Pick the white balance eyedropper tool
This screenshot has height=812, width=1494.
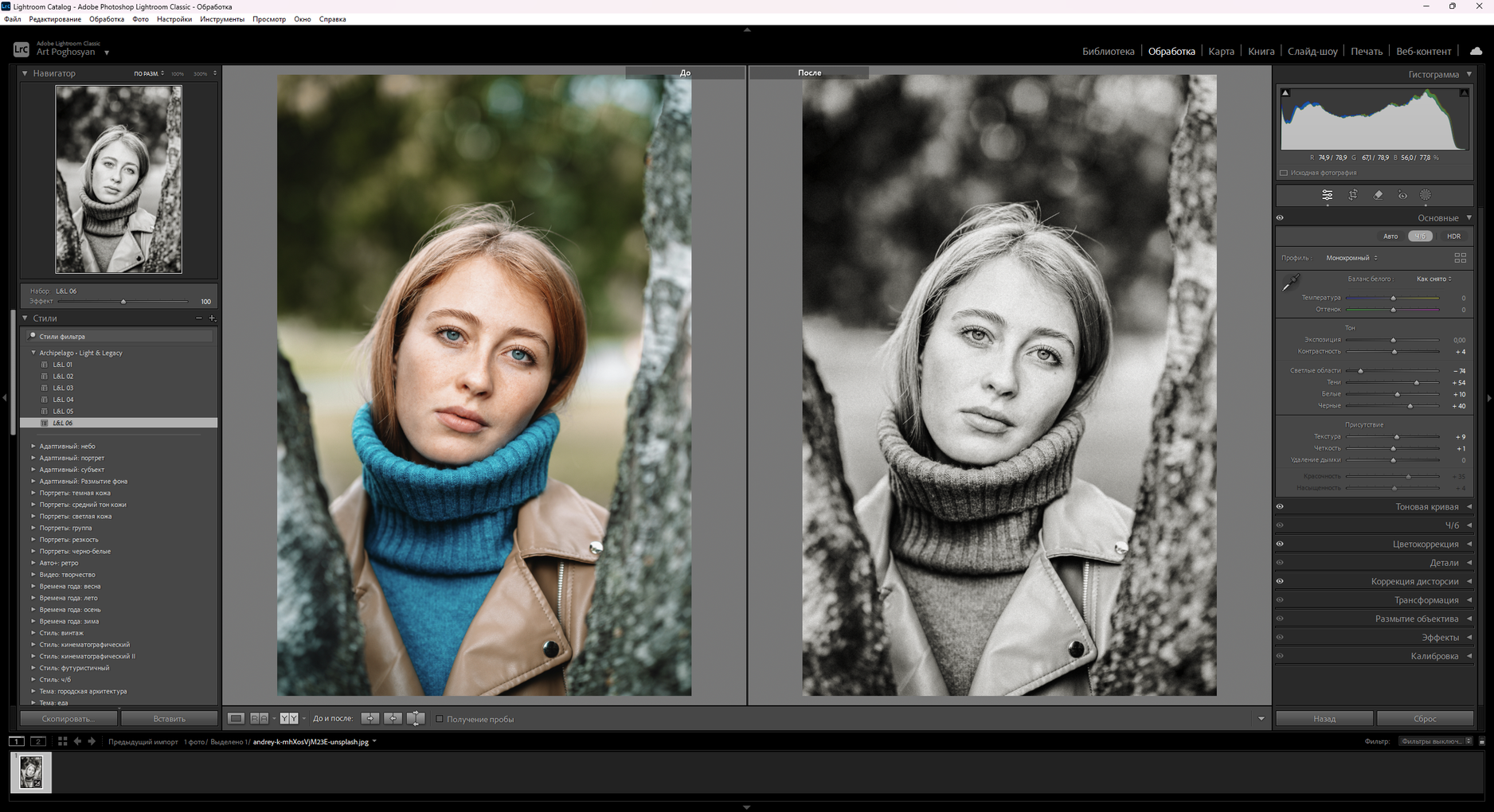(1290, 283)
